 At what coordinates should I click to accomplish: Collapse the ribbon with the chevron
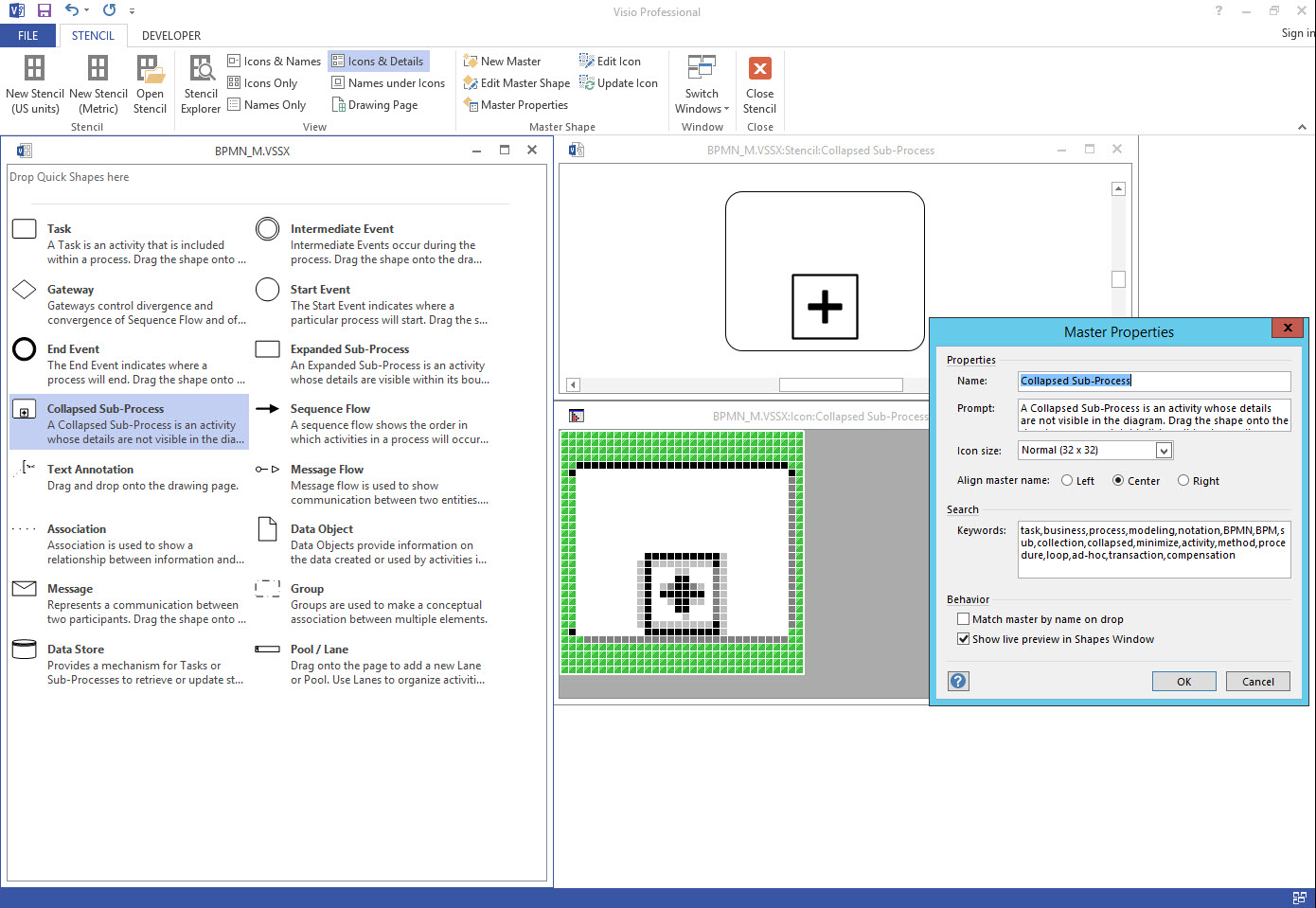(1302, 126)
